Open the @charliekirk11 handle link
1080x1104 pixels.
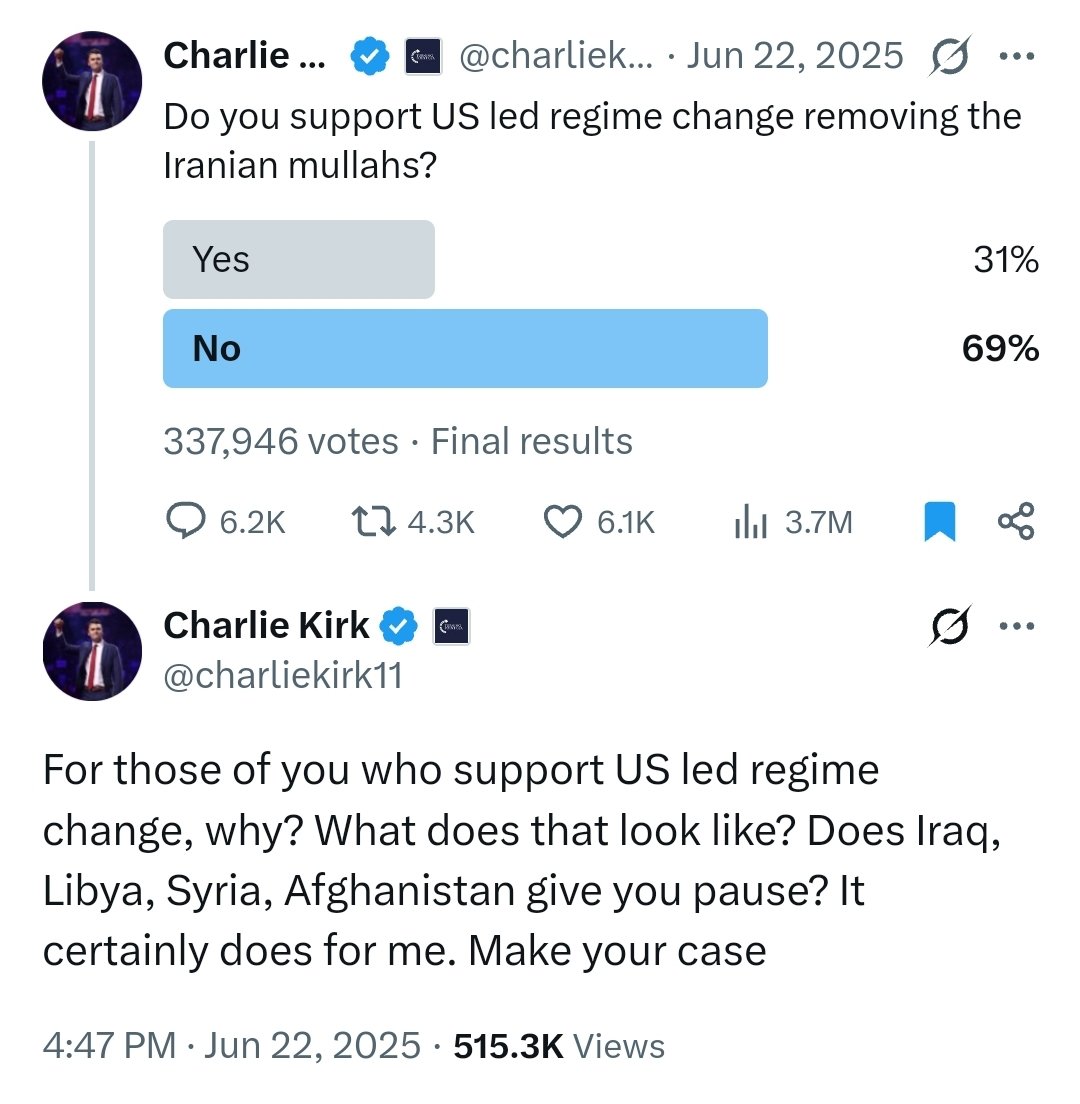pyautogui.click(x=282, y=676)
